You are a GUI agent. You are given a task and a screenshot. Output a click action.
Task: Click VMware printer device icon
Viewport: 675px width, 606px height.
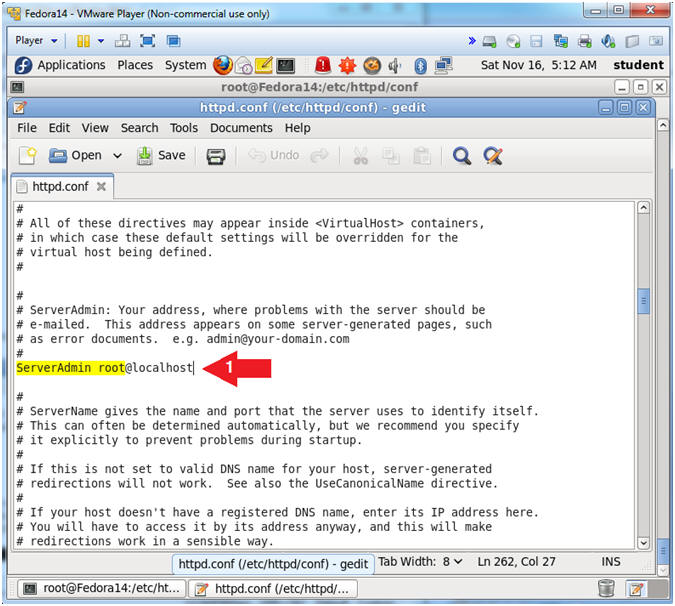tap(585, 41)
